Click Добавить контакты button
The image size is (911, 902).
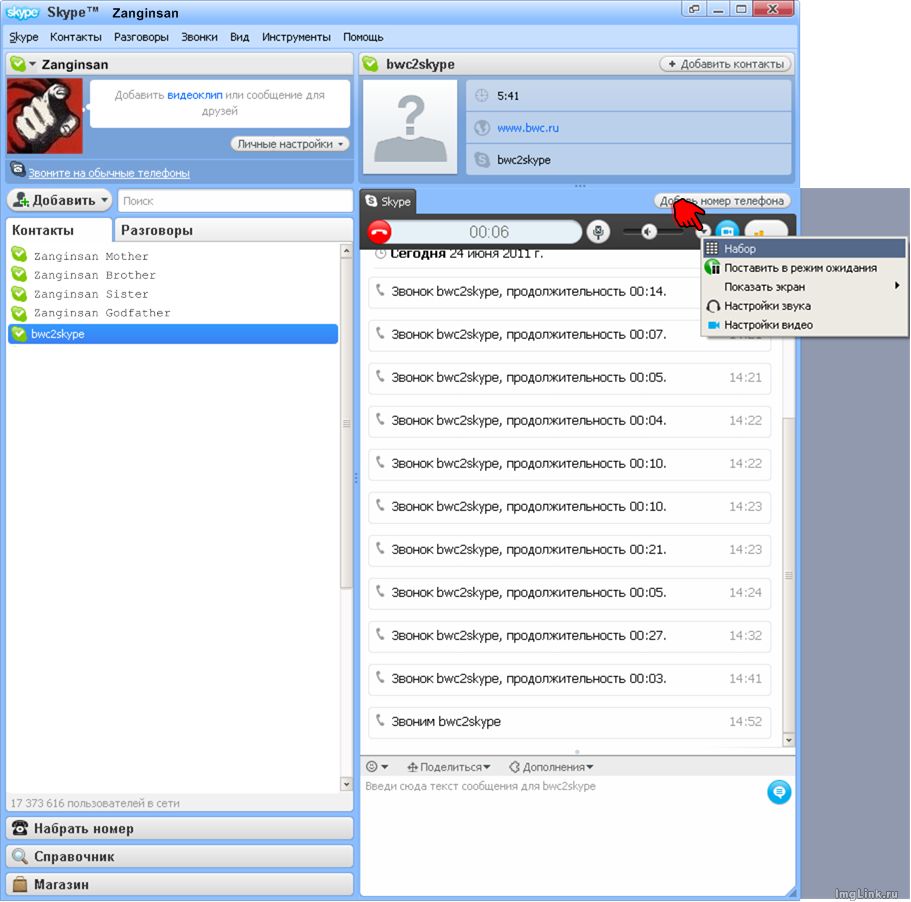pos(726,64)
